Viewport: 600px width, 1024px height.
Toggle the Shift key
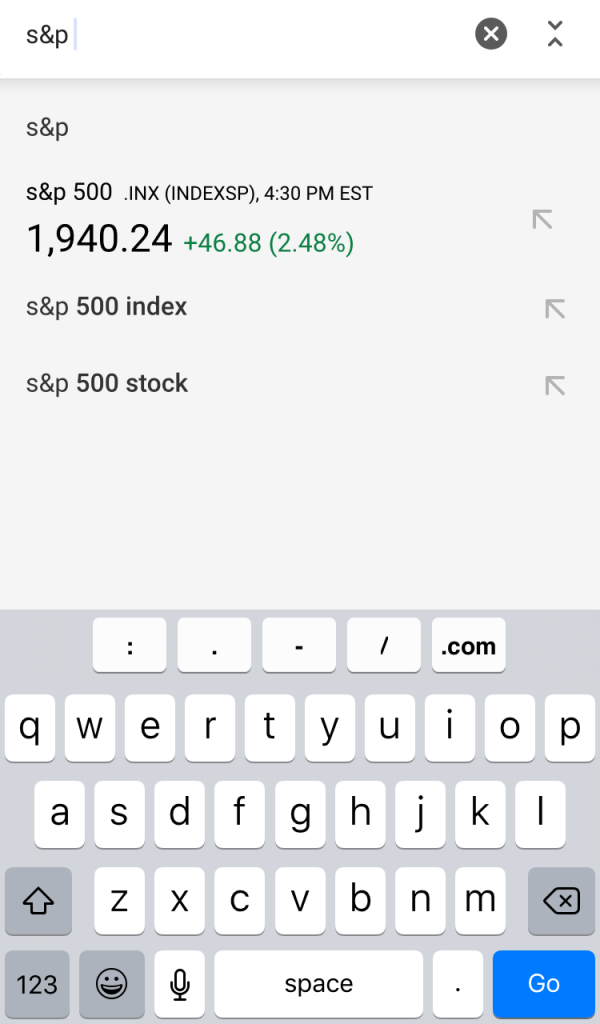coord(37,900)
